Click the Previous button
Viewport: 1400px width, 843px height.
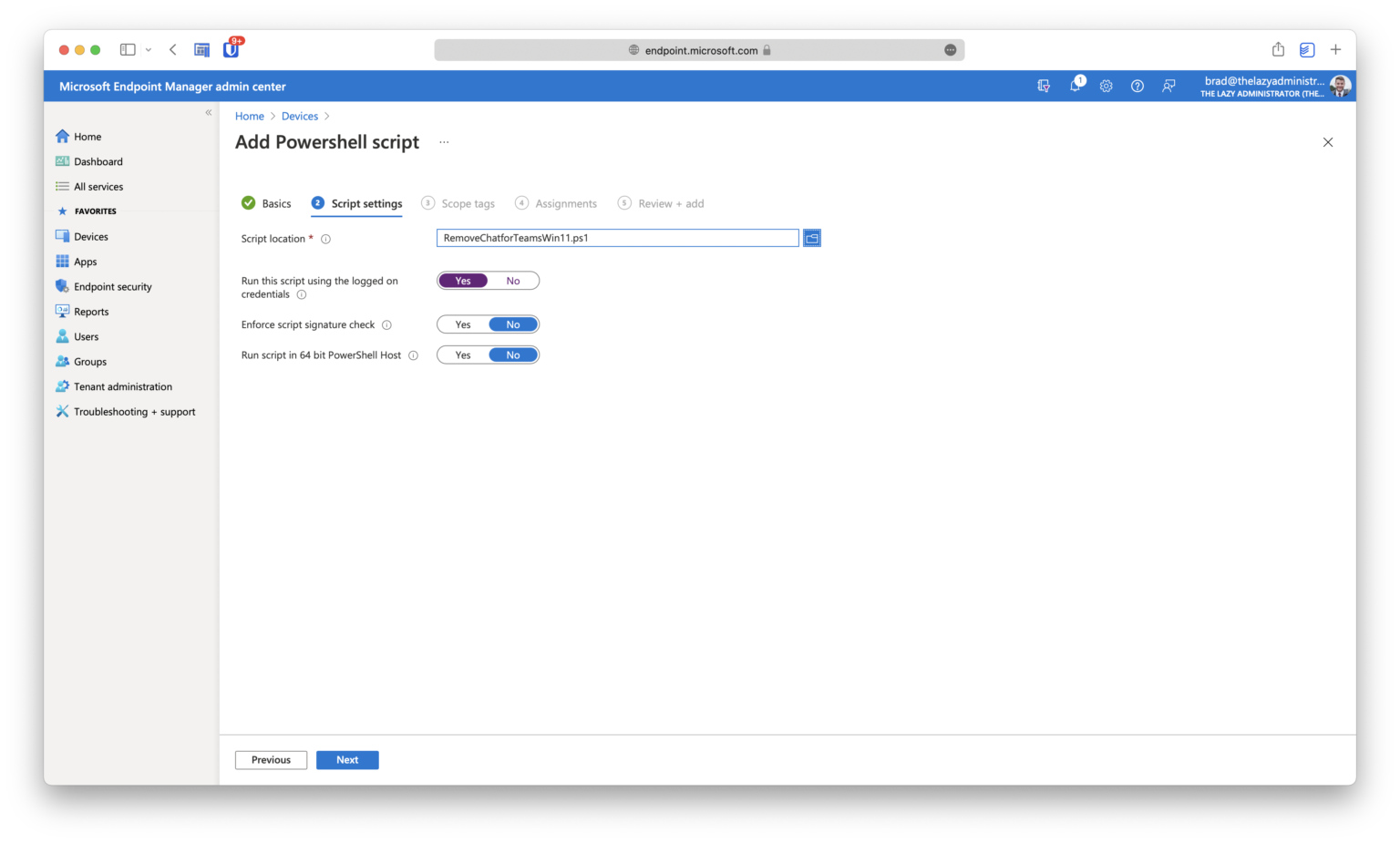pos(271,760)
